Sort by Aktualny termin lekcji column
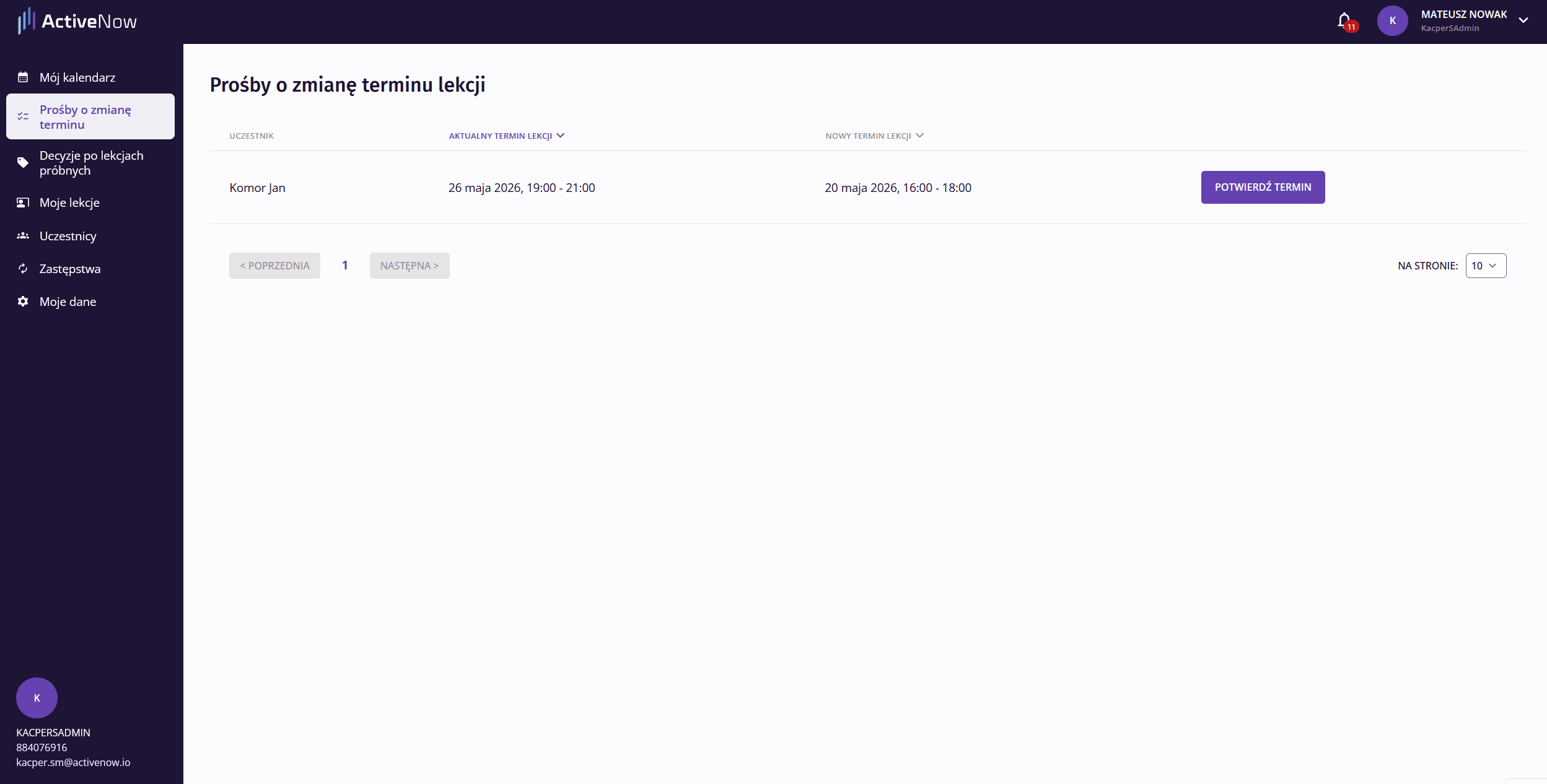1547x784 pixels. [506, 136]
